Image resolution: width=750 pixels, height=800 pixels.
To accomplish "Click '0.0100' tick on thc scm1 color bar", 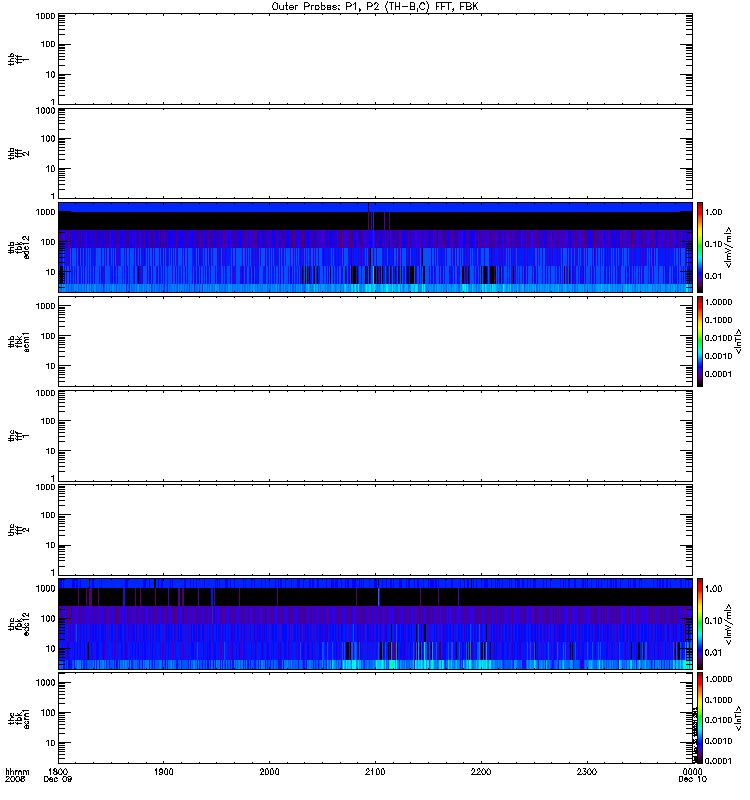I will [718, 720].
